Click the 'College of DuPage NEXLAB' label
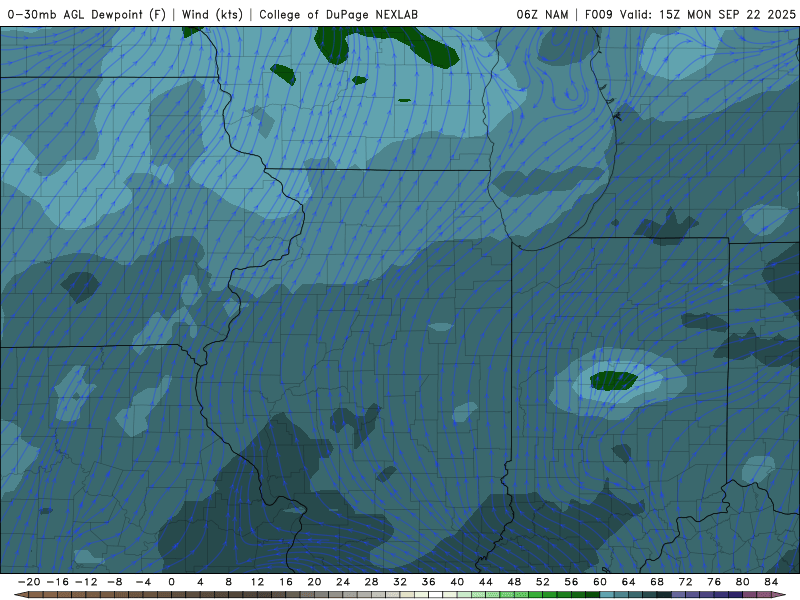Screen dimensions: 800x600 point(338,14)
